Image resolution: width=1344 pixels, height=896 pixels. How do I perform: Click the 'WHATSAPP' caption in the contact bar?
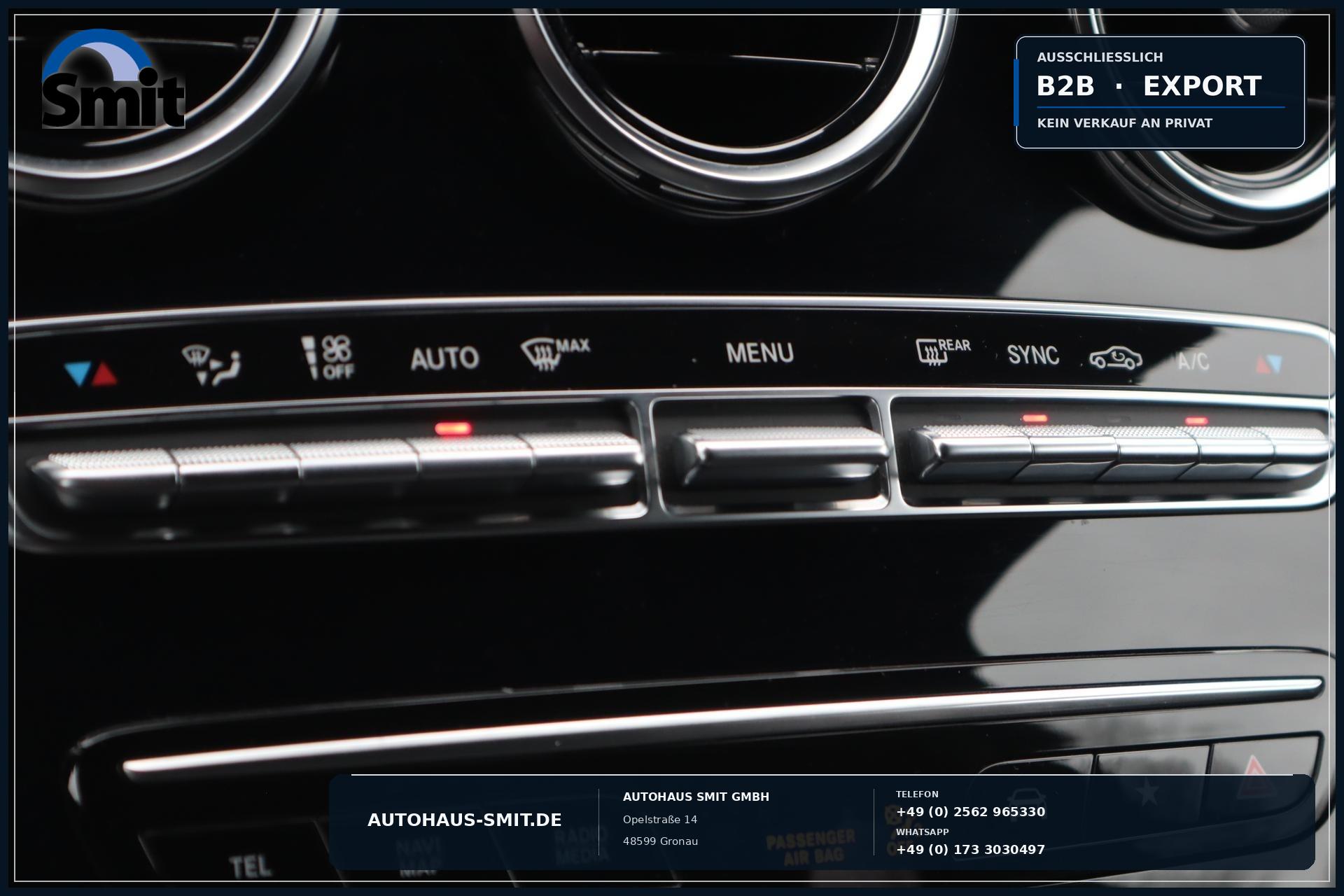pos(922,832)
